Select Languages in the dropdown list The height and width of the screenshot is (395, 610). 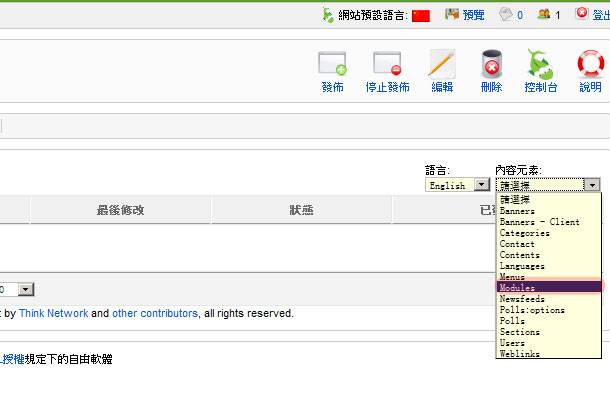pyautogui.click(x=549, y=266)
